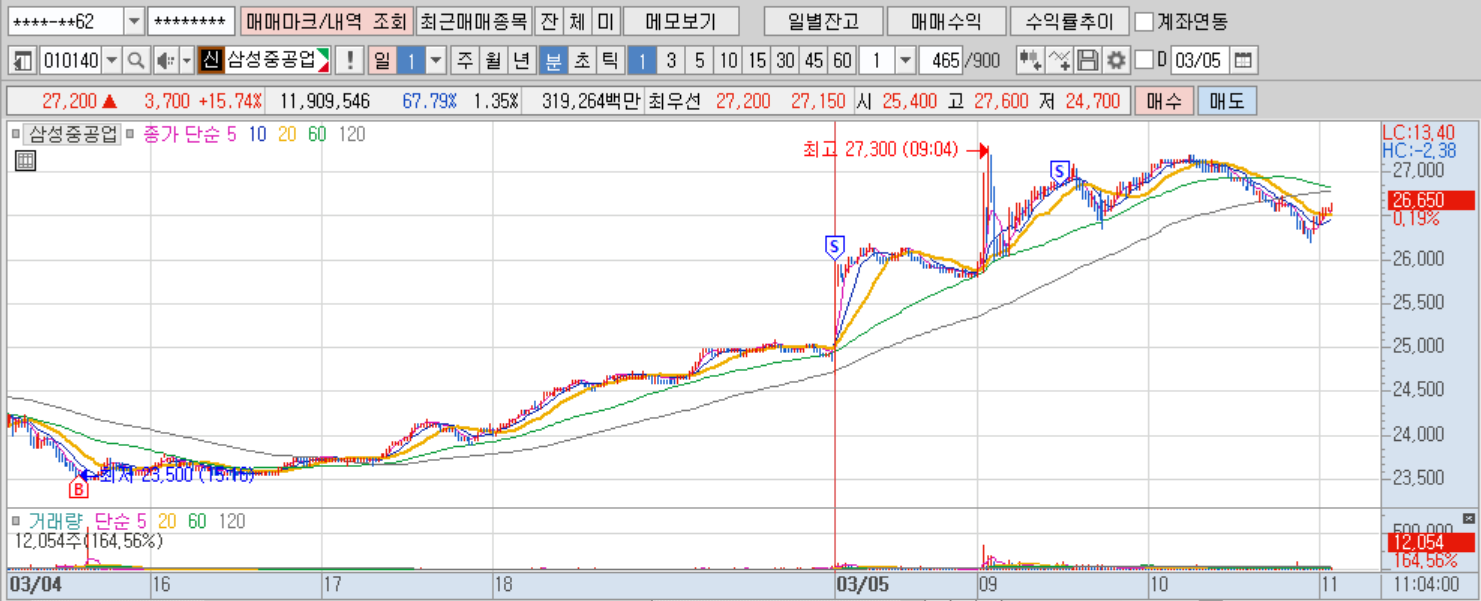This screenshot has height=601, width=1481.
Task: Toggle the 초 second chart mode
Action: pos(581,60)
